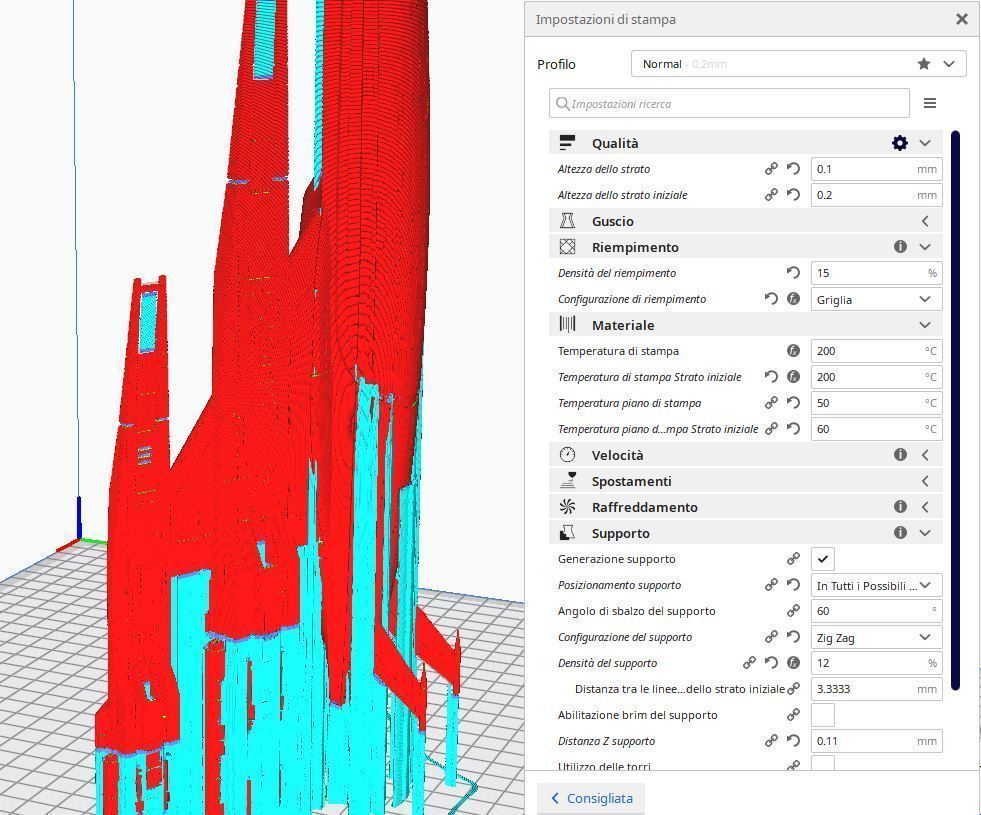Focus the Impostazioni ricerca search field
This screenshot has height=815, width=981.
[x=729, y=103]
